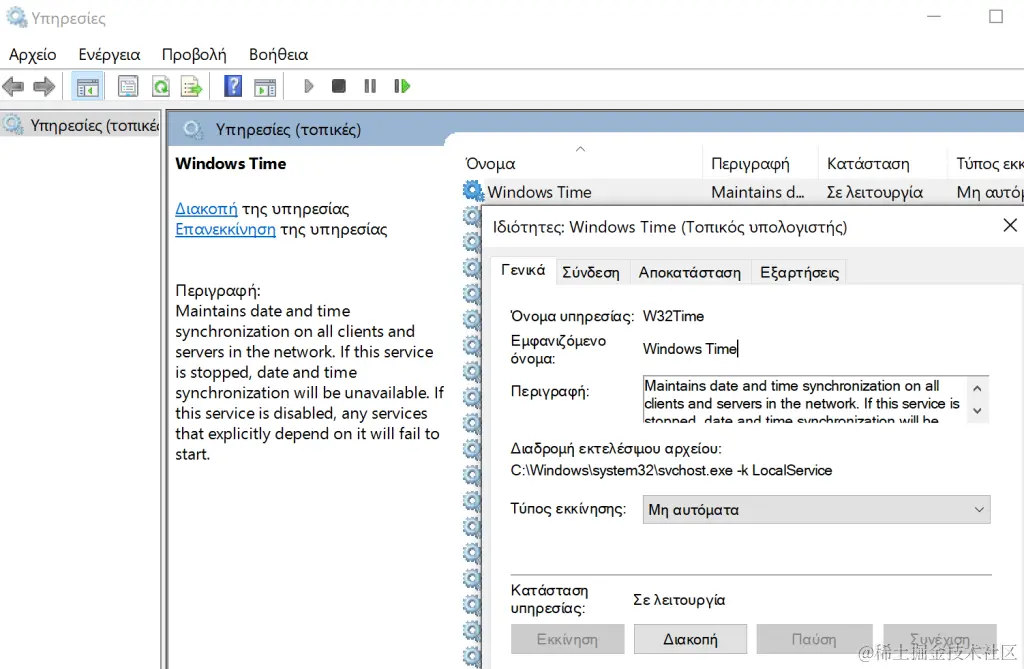1024x669 pixels.
Task: Click the svchost.exe executable path text
Action: click(671, 470)
